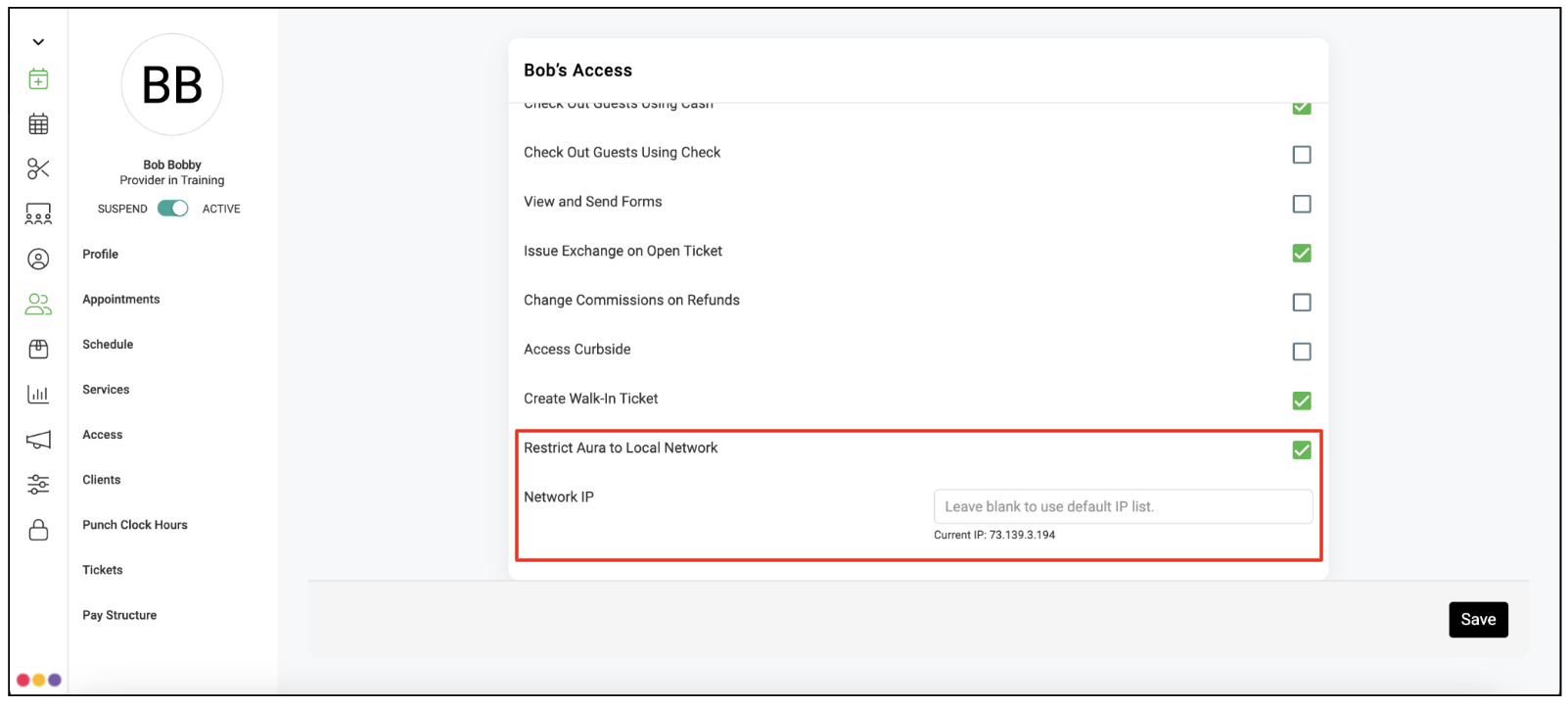
Task: Open the product box inventory icon
Action: point(38,349)
